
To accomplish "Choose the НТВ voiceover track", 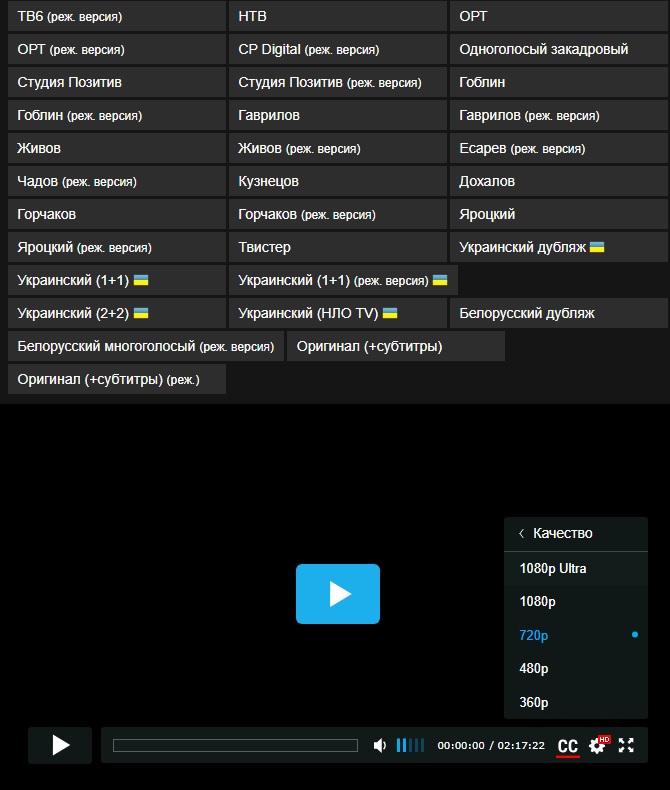I will click(338, 16).
